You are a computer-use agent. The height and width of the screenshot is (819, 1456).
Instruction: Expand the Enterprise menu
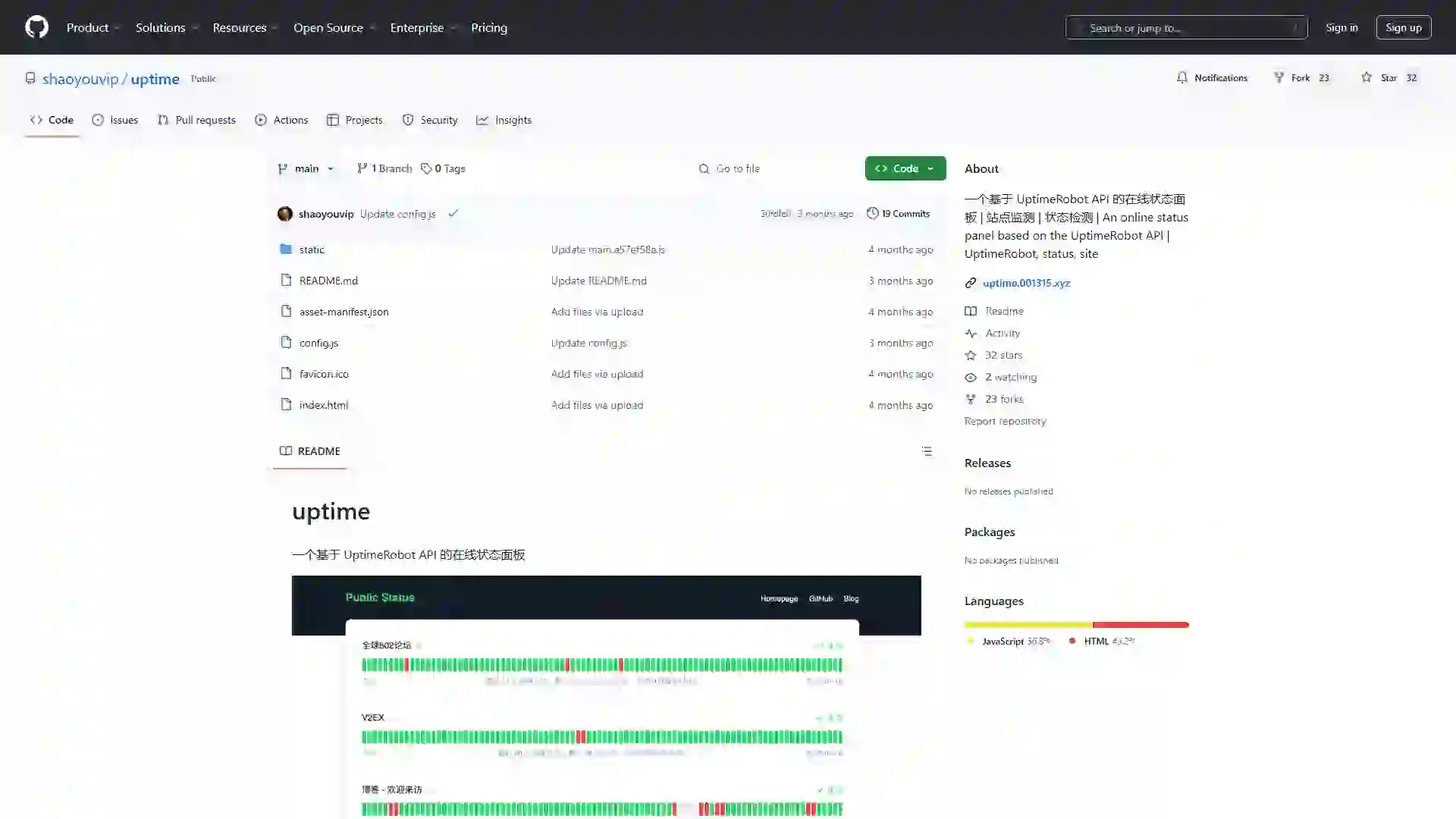pyautogui.click(x=422, y=27)
